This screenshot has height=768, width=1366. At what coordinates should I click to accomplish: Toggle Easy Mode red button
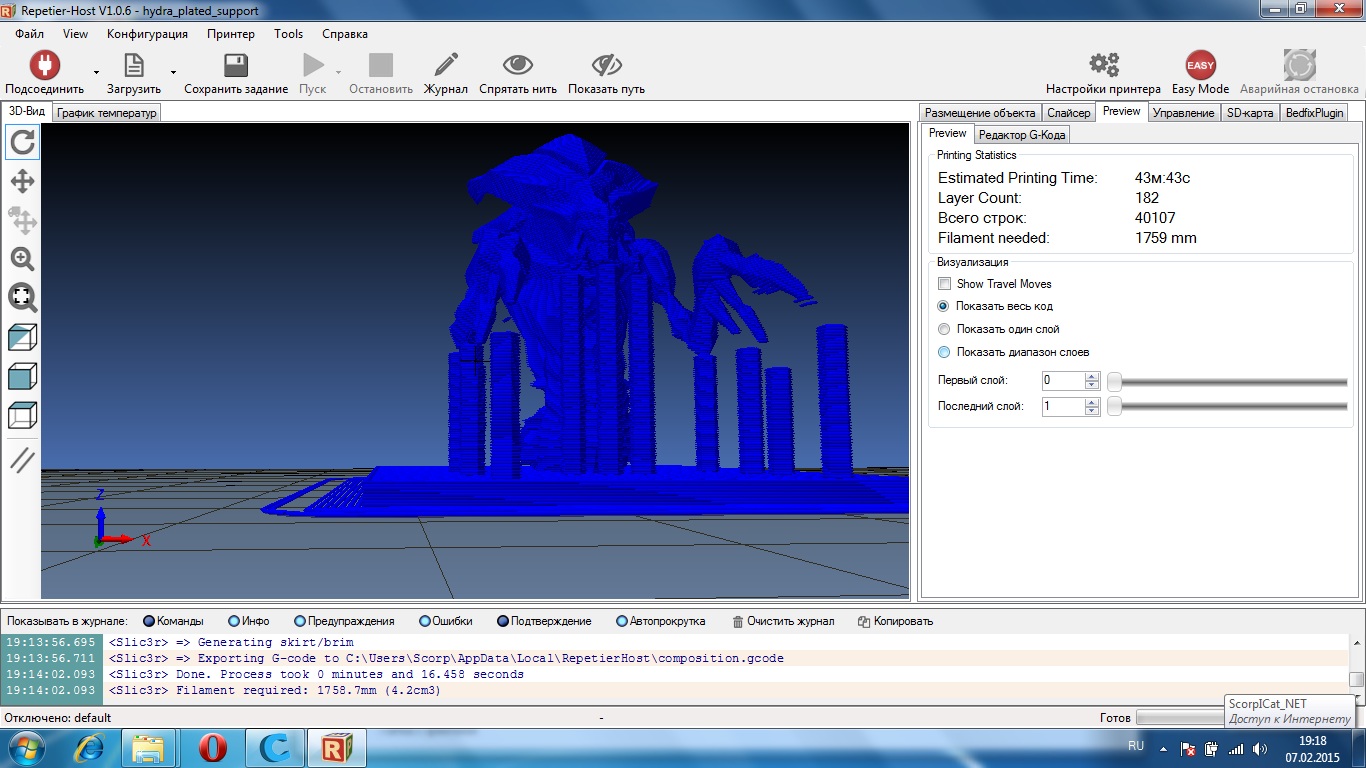tap(1200, 66)
